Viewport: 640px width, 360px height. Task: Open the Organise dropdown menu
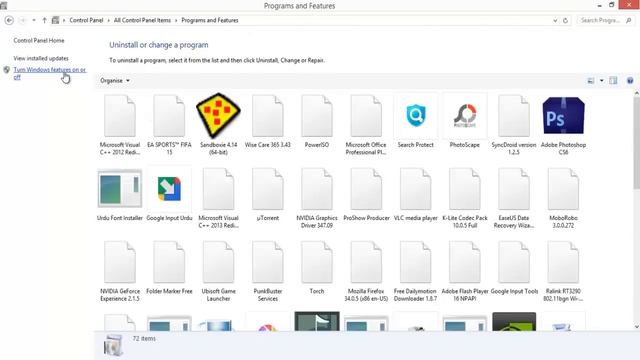[115, 80]
